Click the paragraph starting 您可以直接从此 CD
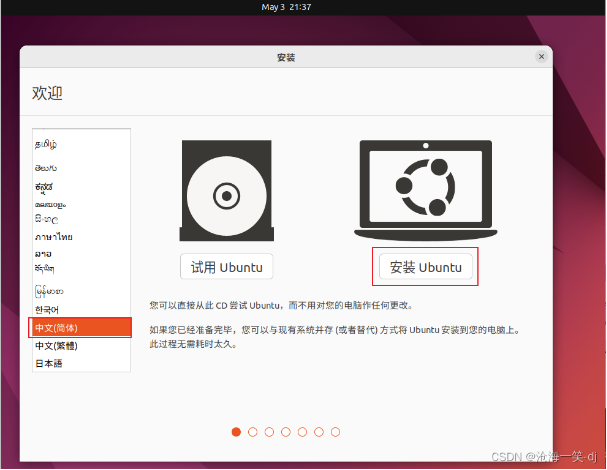 point(281,305)
